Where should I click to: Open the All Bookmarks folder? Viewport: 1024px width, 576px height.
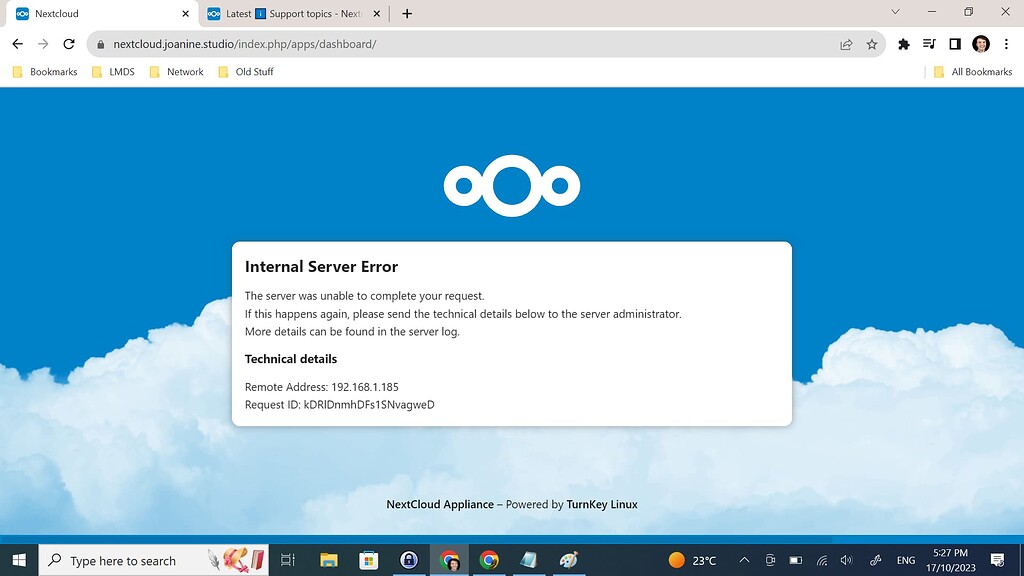pyautogui.click(x=973, y=72)
